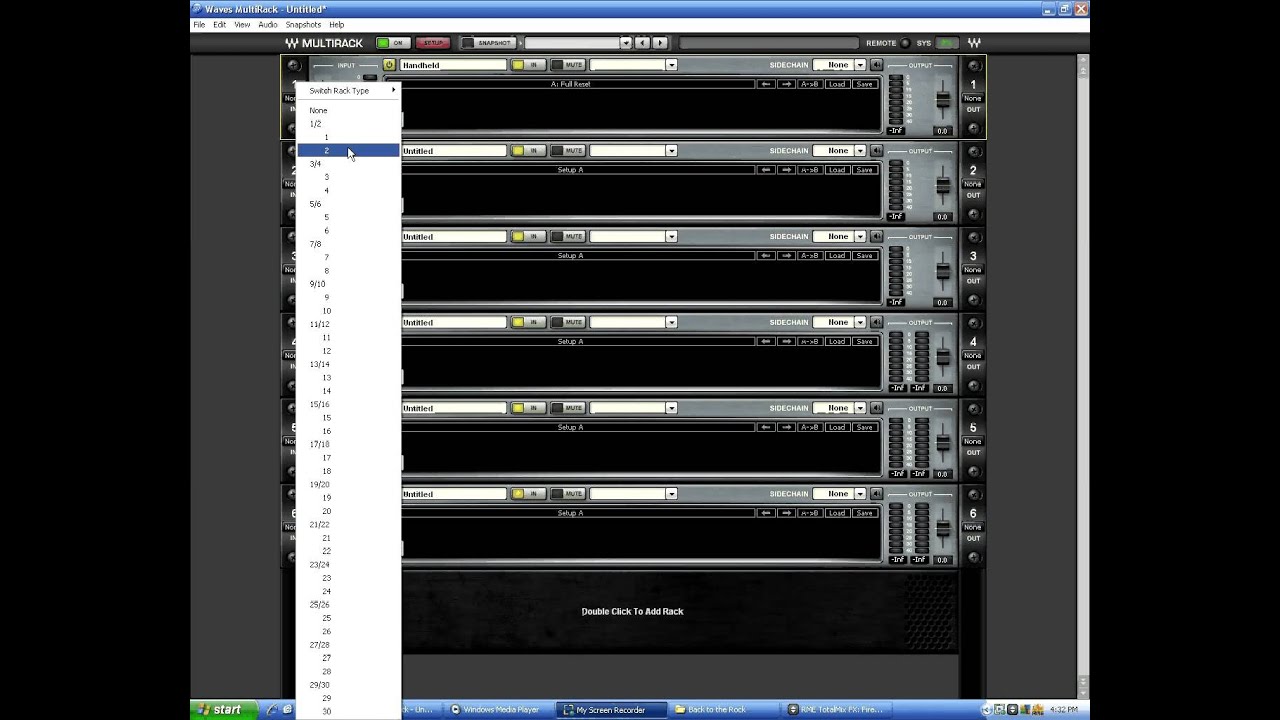Click the MultiRack logo at top left
The image size is (1280, 720).
323,43
